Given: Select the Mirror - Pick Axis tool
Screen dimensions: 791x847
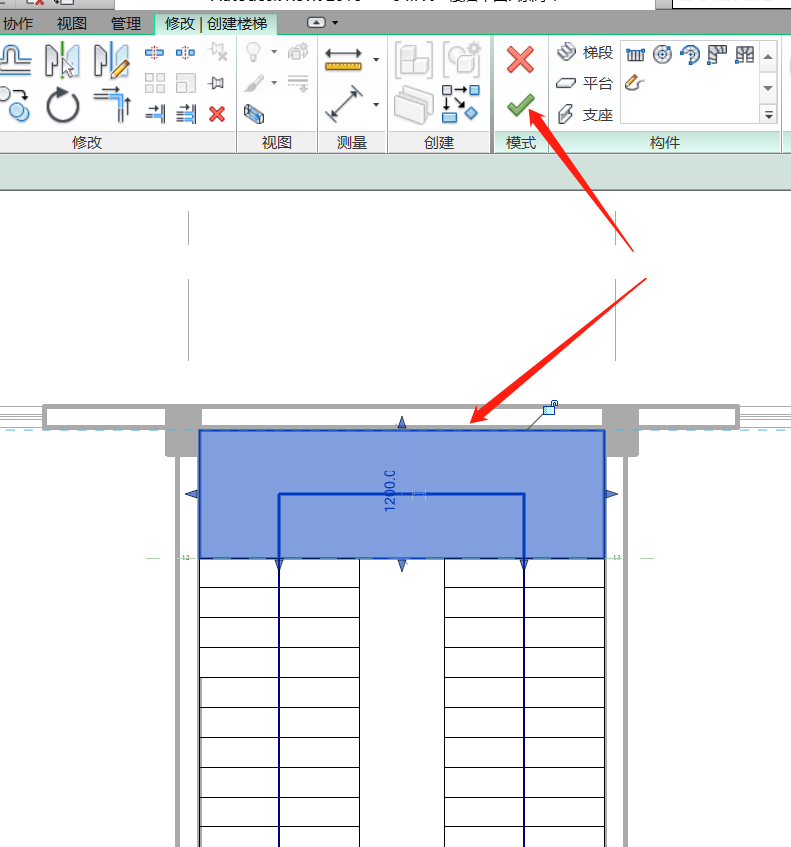Looking at the screenshot, I should (63, 60).
